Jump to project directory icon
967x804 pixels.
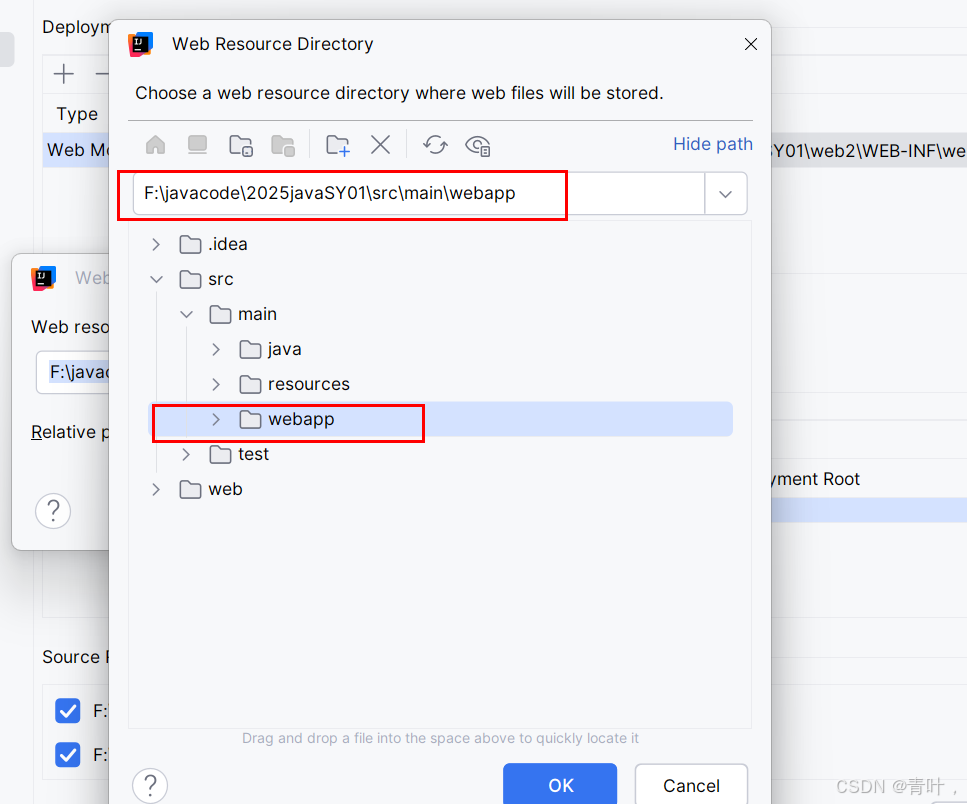tap(241, 146)
